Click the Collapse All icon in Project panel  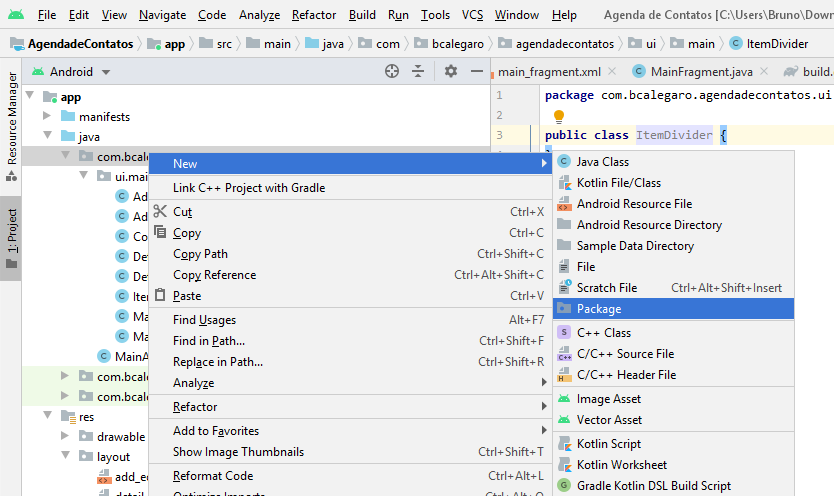point(418,72)
